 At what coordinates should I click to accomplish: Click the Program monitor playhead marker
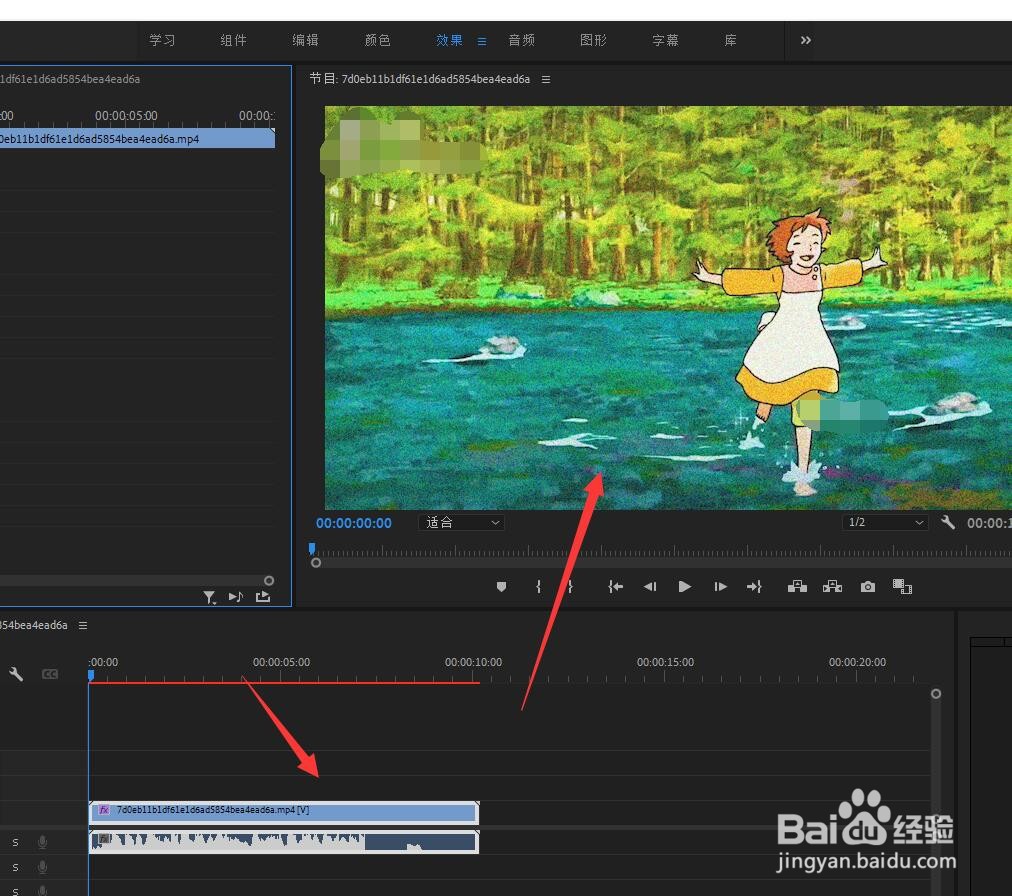pos(312,549)
